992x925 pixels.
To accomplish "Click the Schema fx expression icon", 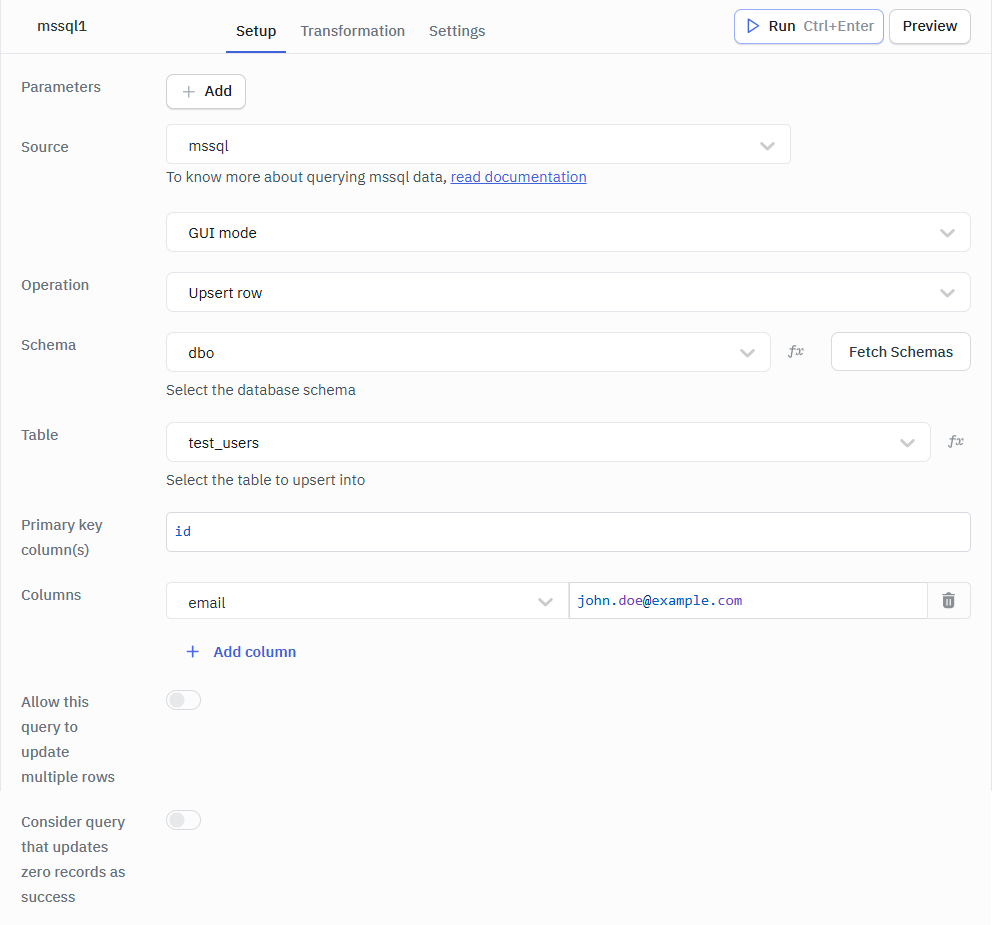I will 796,352.
